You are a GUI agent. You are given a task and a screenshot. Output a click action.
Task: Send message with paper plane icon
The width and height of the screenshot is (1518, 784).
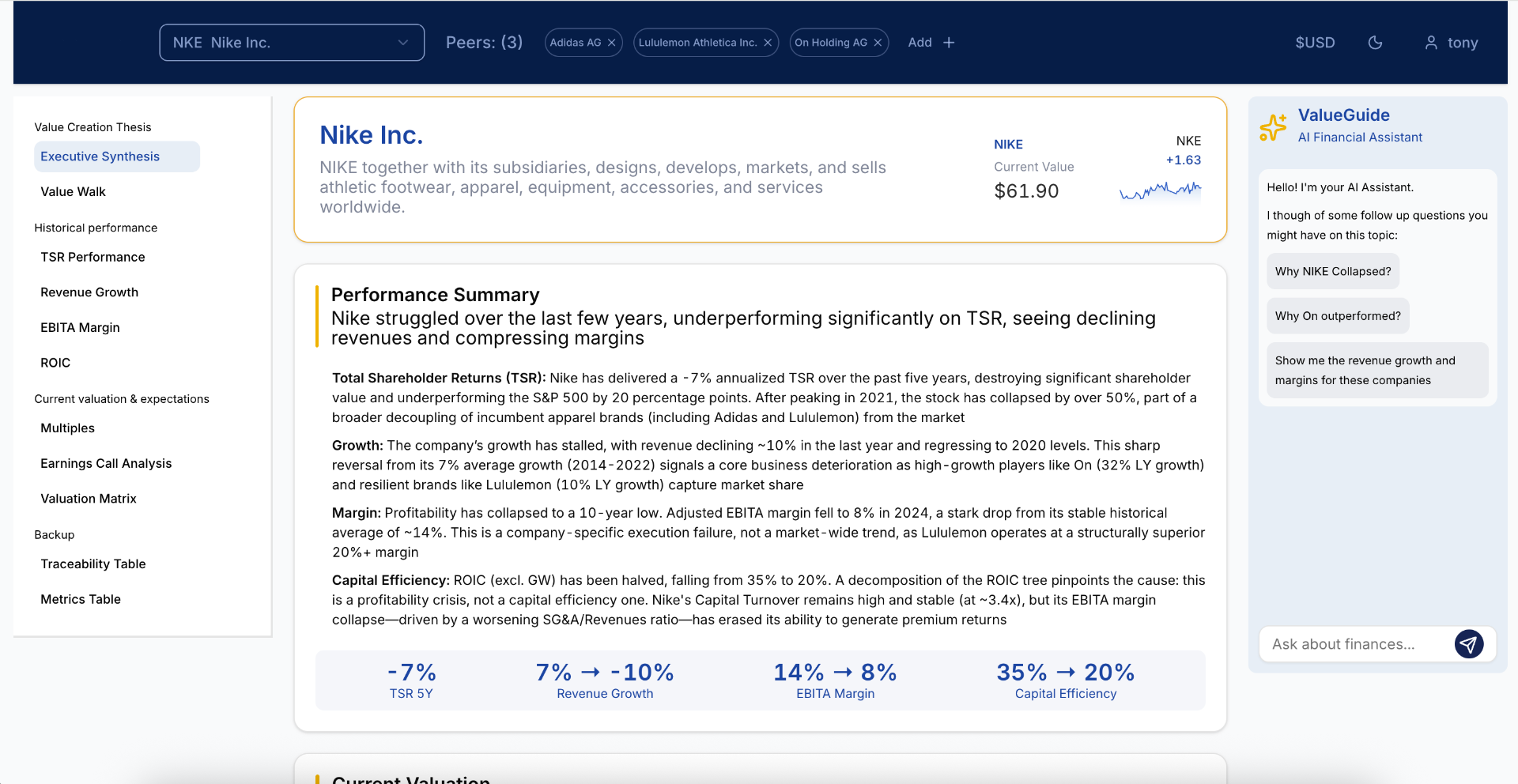pyautogui.click(x=1468, y=644)
